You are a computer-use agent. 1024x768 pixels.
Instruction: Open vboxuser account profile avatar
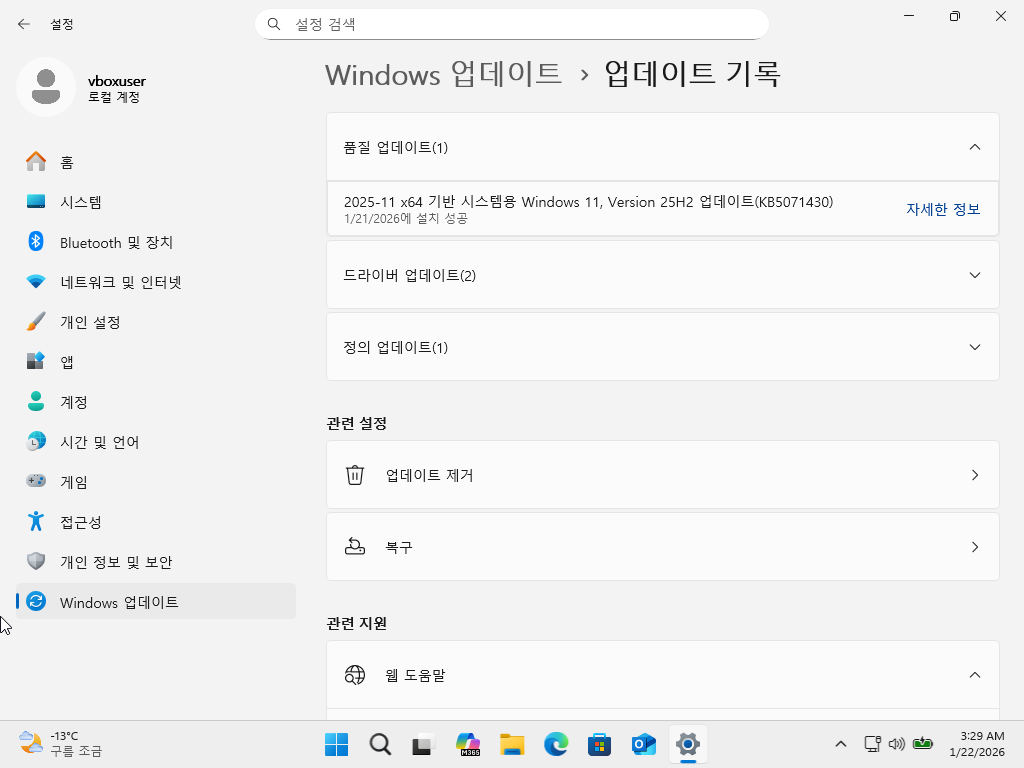[x=46, y=87]
